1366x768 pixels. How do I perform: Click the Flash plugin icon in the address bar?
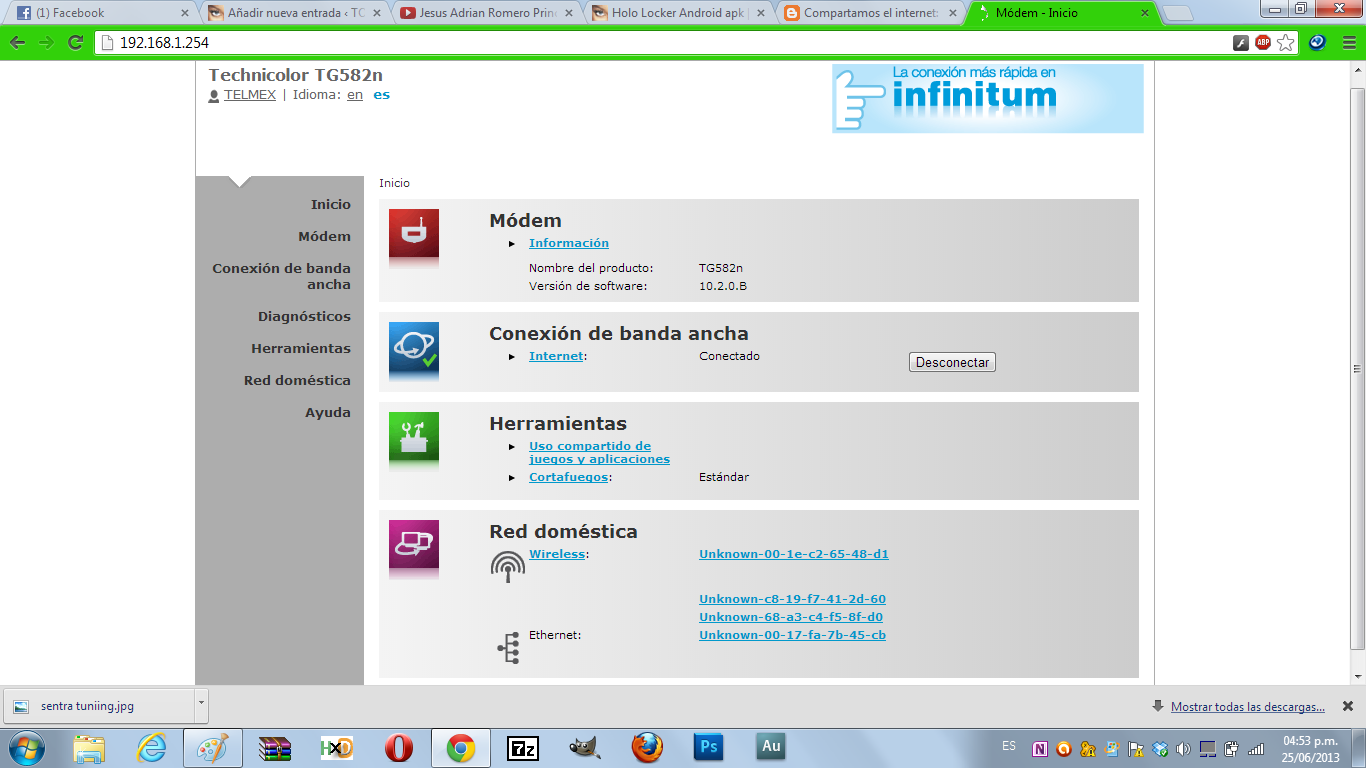coord(1240,42)
